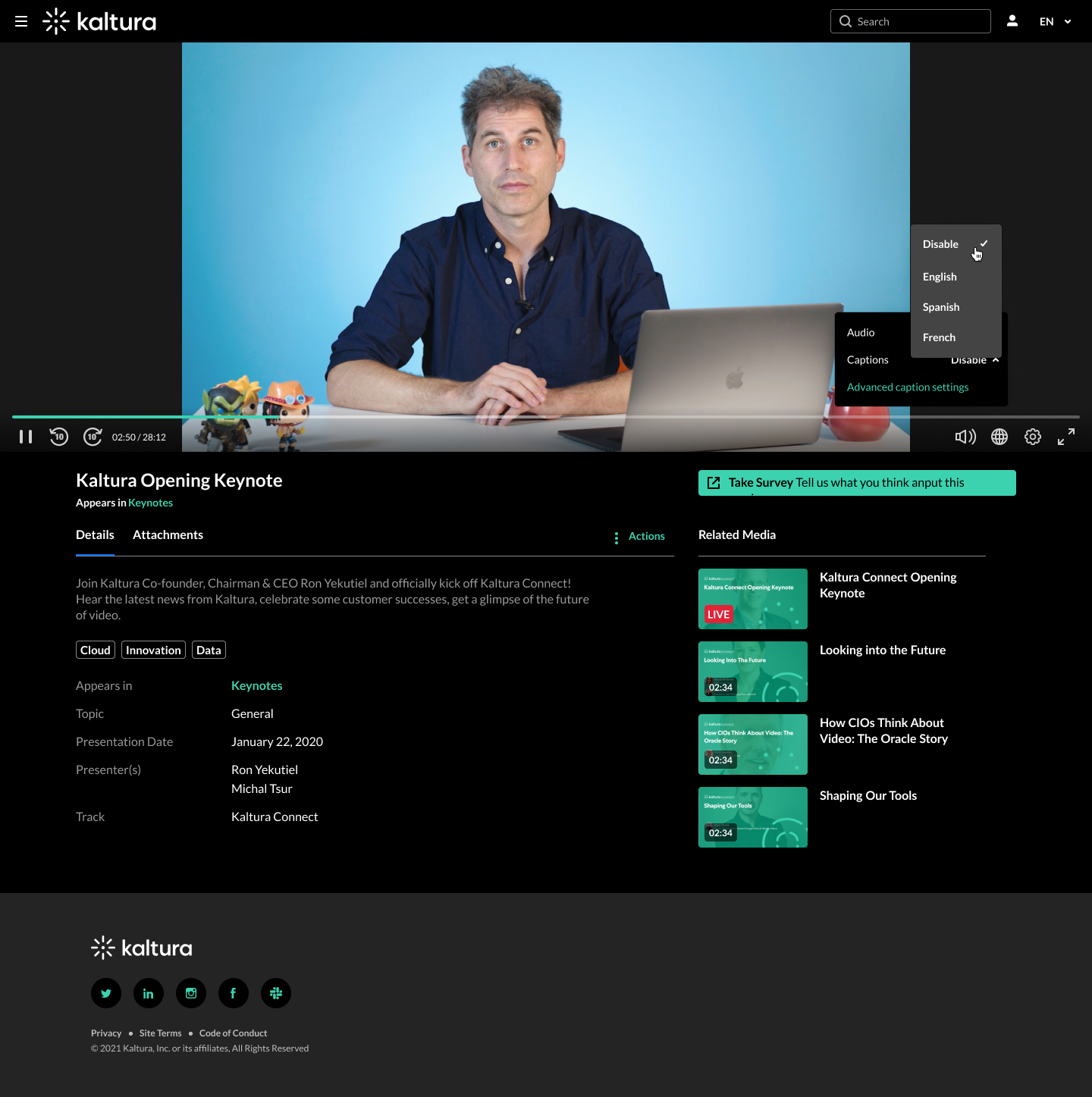1092x1097 pixels.
Task: Open the Oracle Story video thumbnail
Action: tap(753, 744)
